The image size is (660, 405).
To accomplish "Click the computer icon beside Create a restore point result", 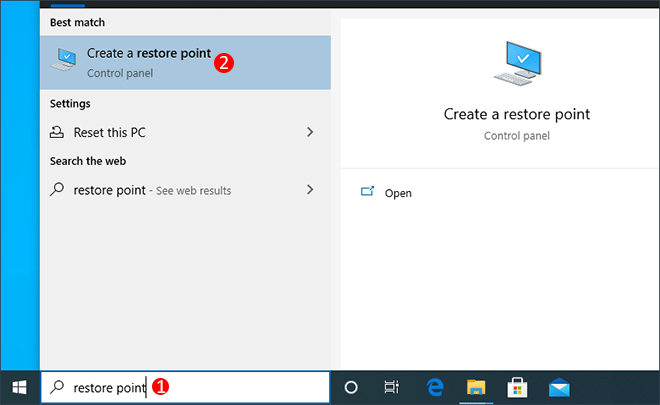I will click(64, 59).
